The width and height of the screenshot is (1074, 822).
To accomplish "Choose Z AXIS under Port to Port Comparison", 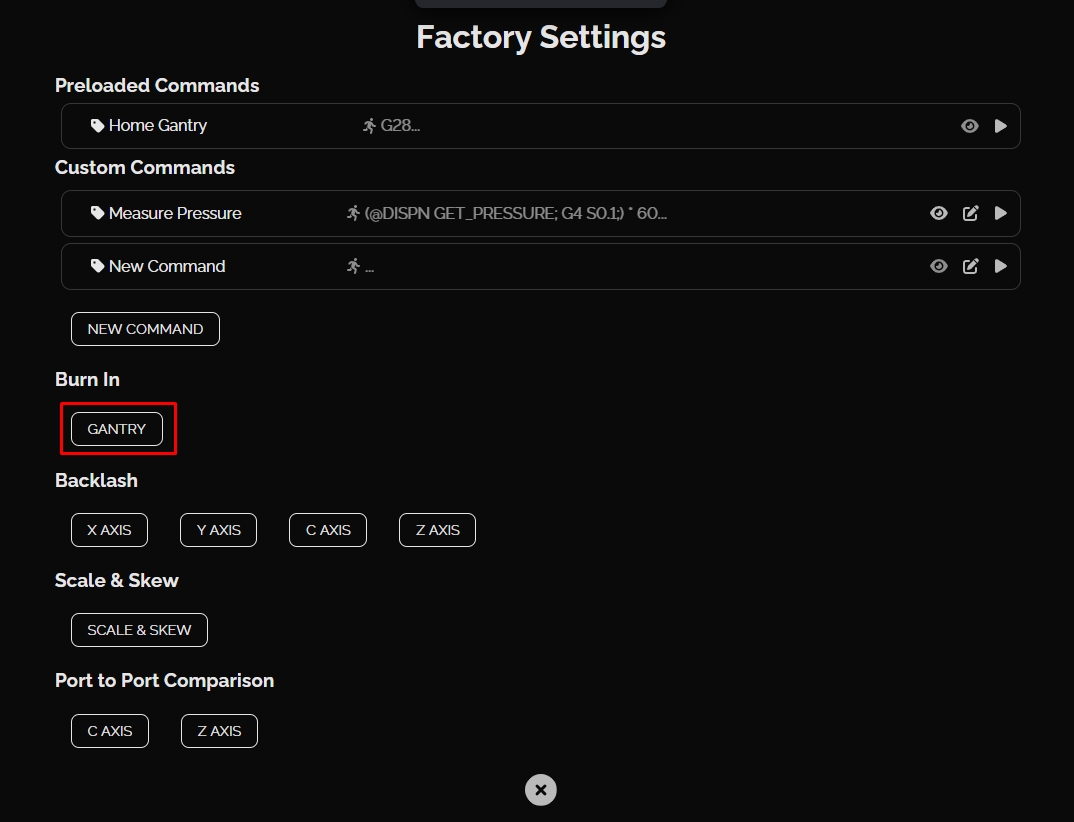I will (x=219, y=731).
